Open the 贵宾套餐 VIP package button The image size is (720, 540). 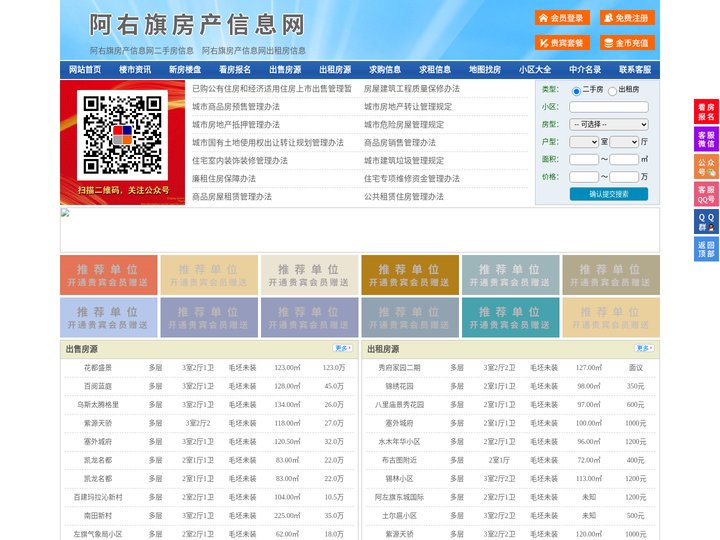click(x=562, y=43)
